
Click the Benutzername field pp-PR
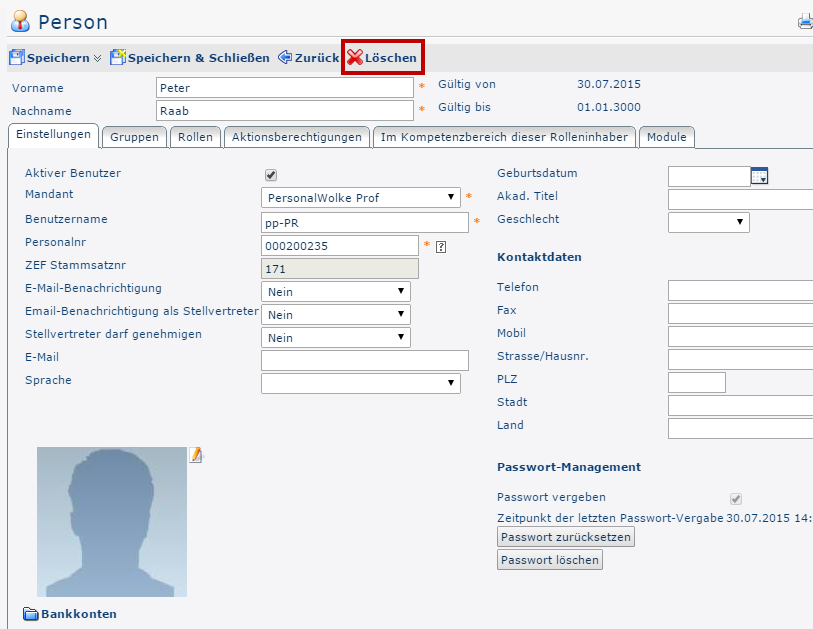point(365,222)
